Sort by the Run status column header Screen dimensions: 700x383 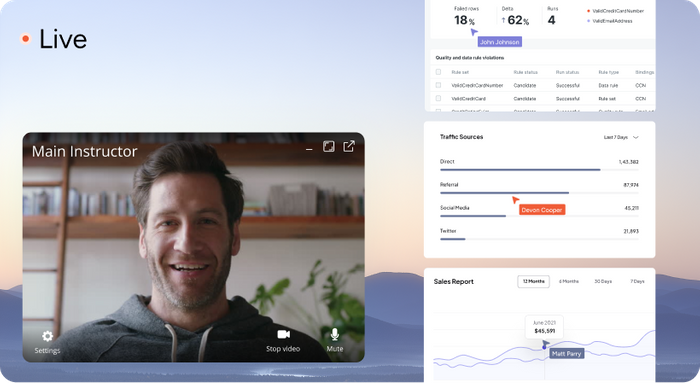567,72
